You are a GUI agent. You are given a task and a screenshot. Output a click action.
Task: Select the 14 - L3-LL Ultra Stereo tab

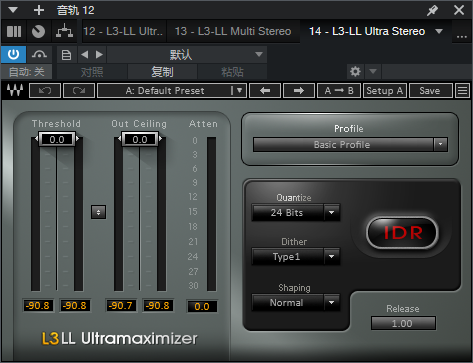367,31
